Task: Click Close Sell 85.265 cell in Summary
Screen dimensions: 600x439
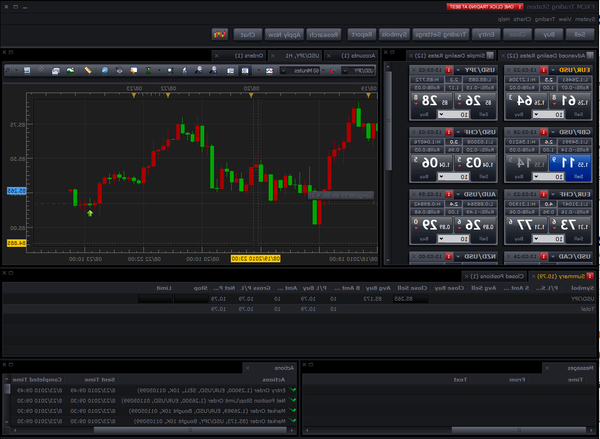Action: click(x=410, y=299)
